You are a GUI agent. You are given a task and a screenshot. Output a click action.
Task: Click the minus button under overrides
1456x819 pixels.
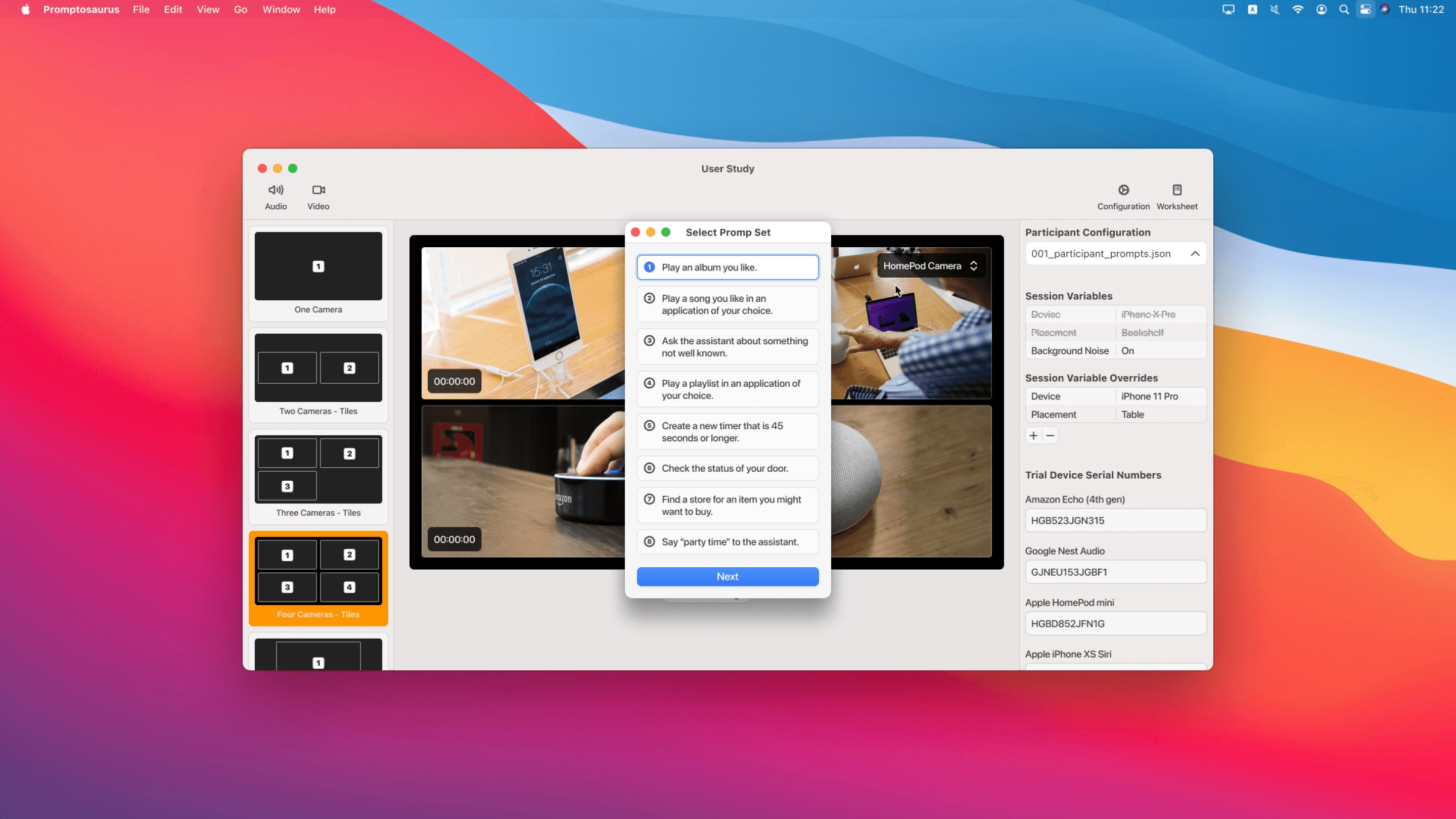[1050, 436]
